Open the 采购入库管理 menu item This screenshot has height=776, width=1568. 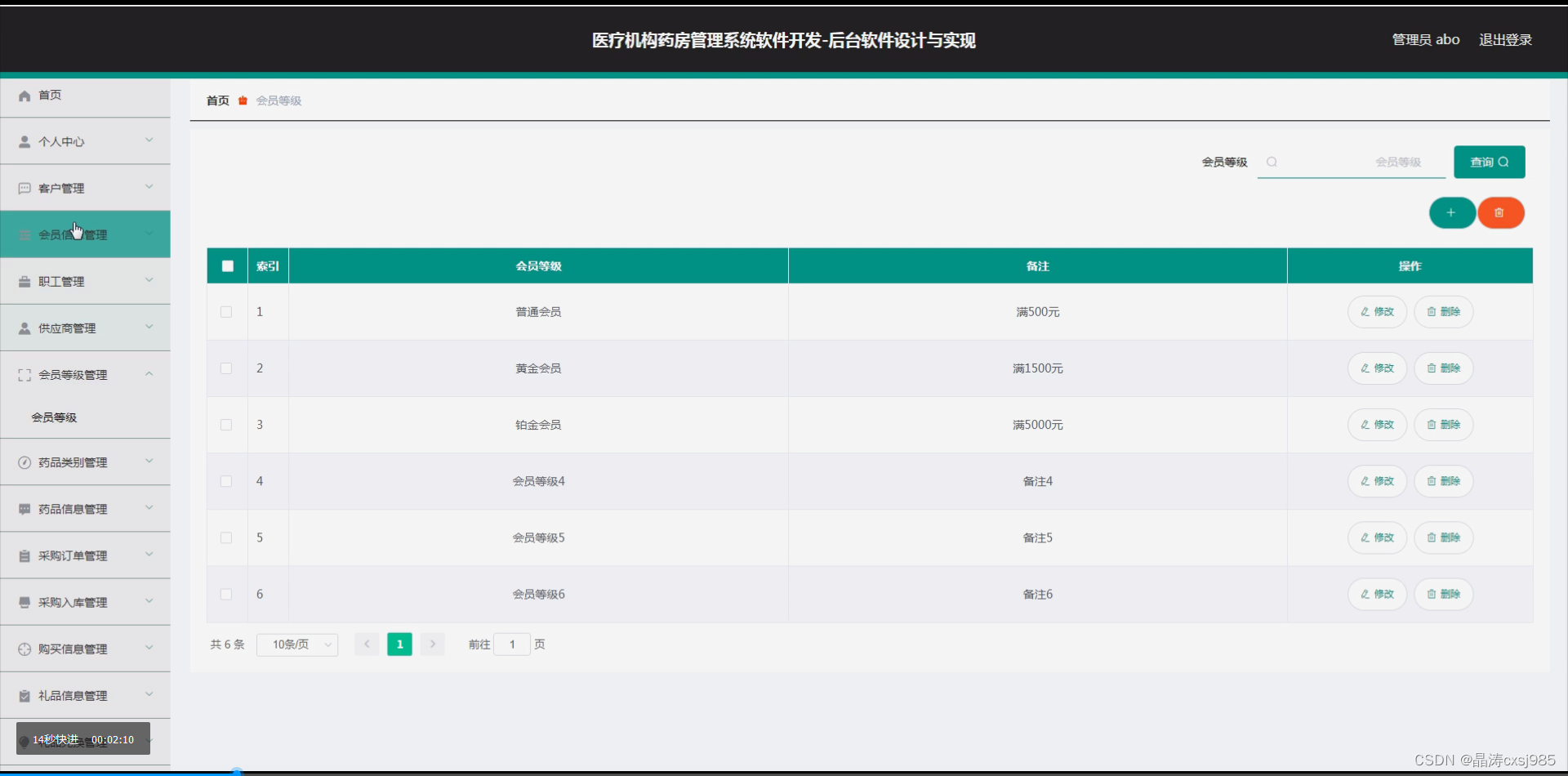point(85,603)
